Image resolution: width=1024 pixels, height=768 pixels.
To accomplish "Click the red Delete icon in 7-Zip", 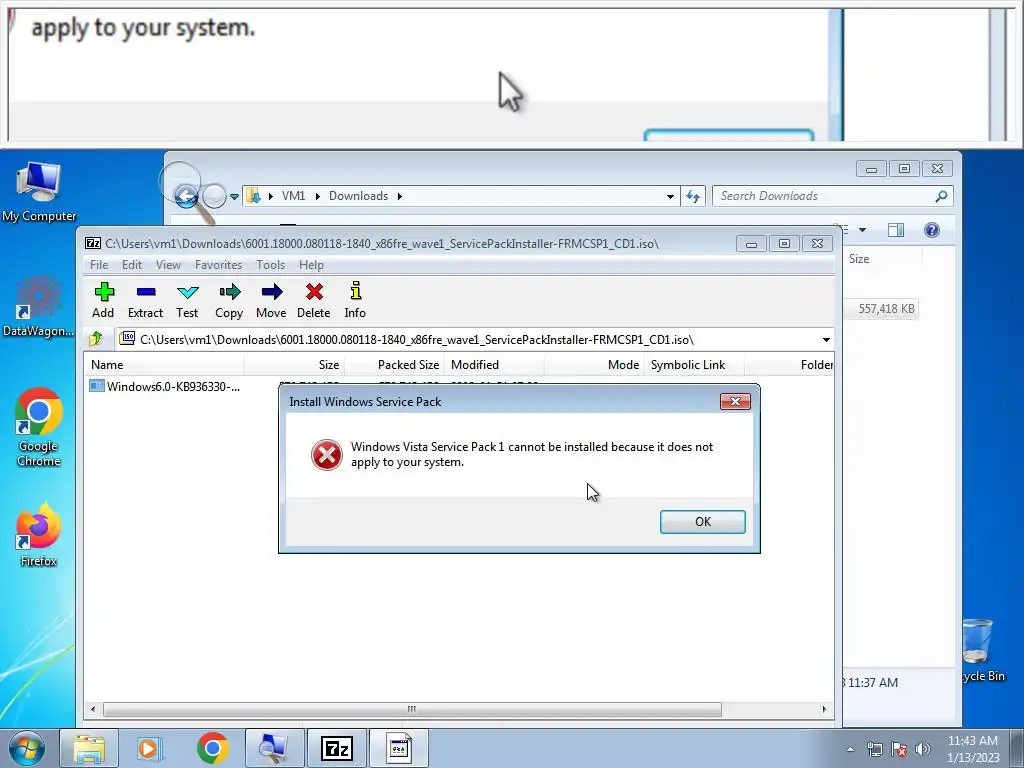I will [313, 300].
